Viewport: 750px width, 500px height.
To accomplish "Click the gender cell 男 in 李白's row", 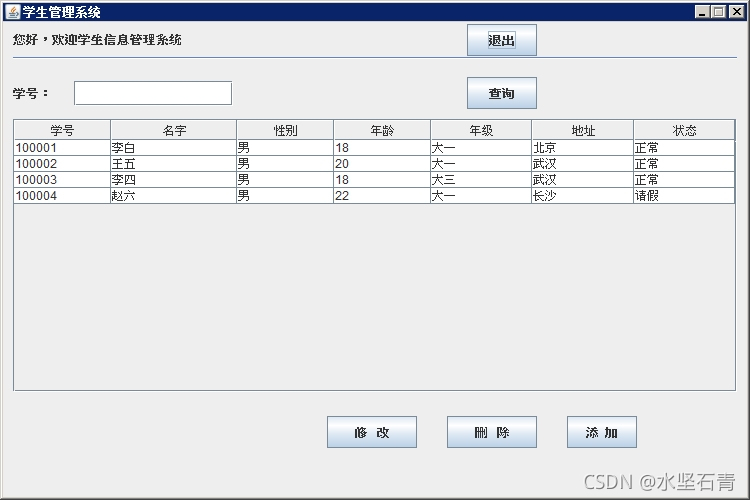I will (285, 148).
